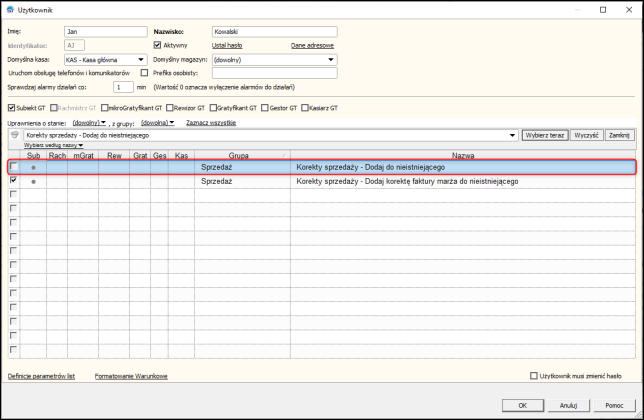Open the Dane adresowe link

tap(312, 46)
